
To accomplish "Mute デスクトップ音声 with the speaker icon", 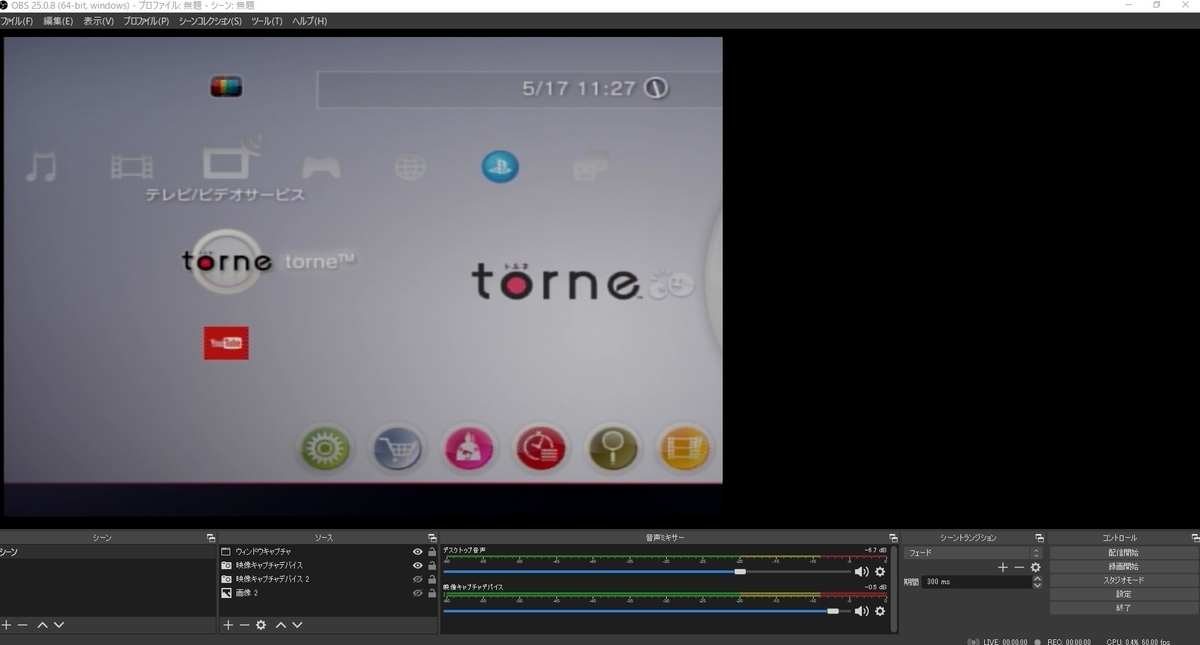I will (861, 572).
